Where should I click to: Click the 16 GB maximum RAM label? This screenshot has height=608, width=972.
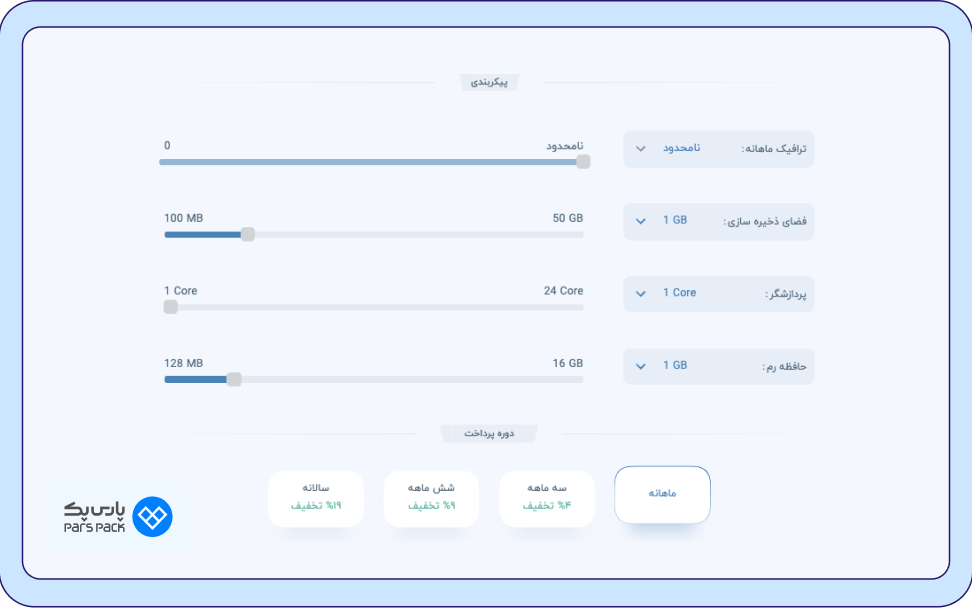(x=567, y=363)
